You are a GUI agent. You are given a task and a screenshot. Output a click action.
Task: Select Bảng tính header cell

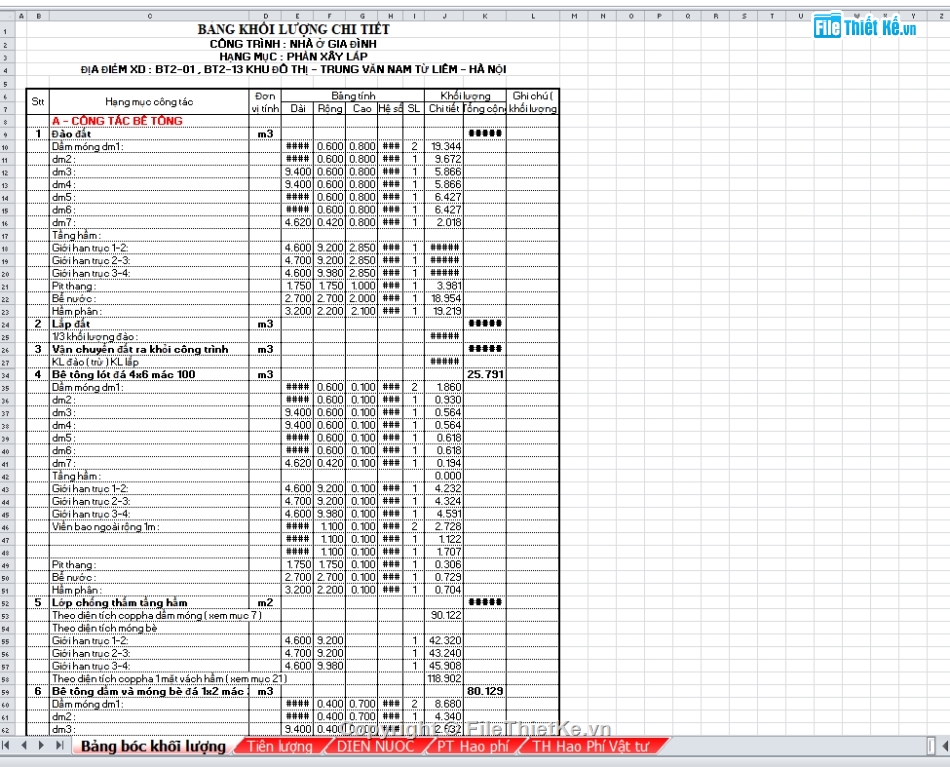coord(353,96)
